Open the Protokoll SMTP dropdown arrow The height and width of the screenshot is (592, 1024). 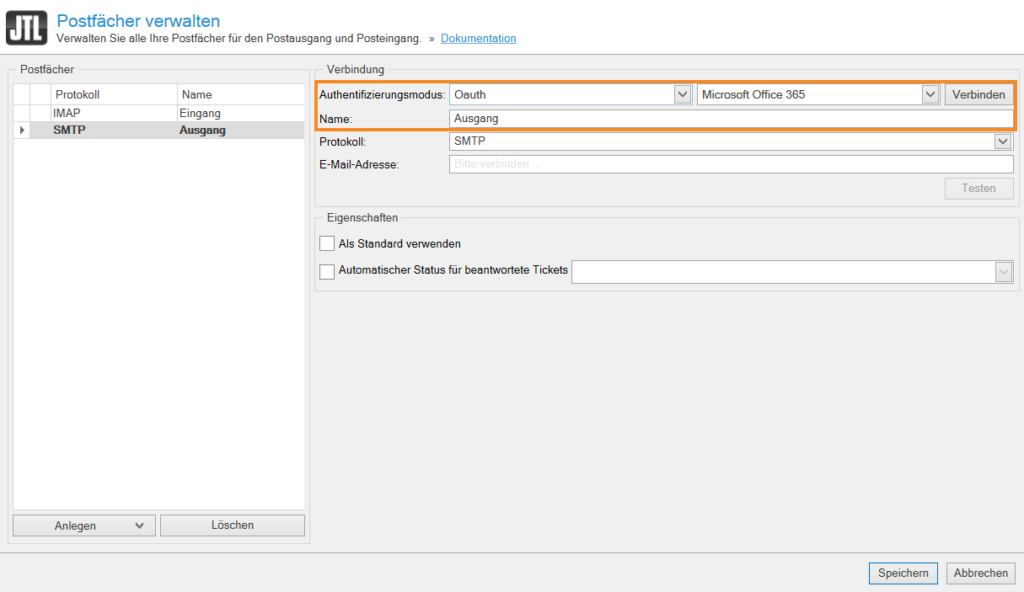[1003, 141]
